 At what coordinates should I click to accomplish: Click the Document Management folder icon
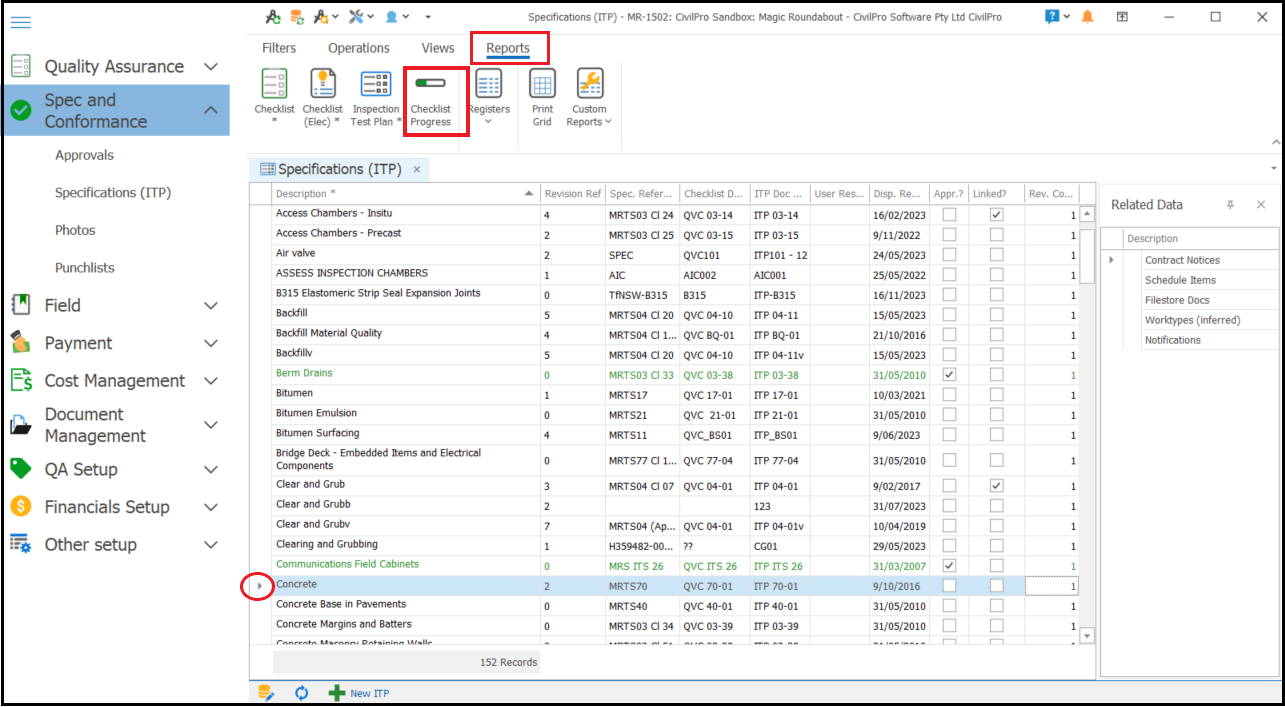click(21, 425)
